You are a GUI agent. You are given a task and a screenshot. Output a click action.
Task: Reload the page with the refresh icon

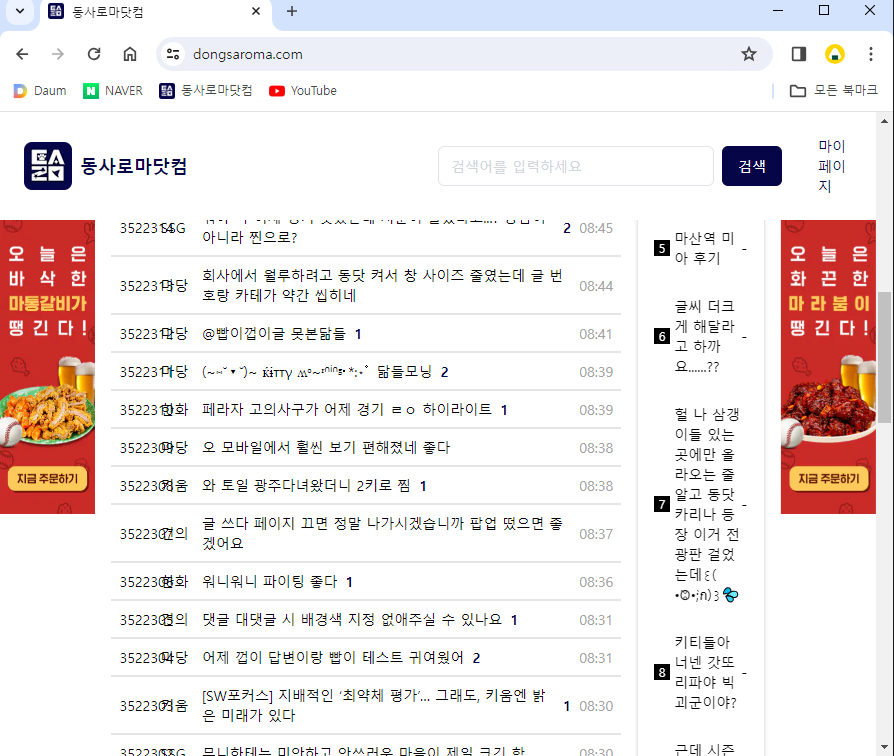coord(94,54)
